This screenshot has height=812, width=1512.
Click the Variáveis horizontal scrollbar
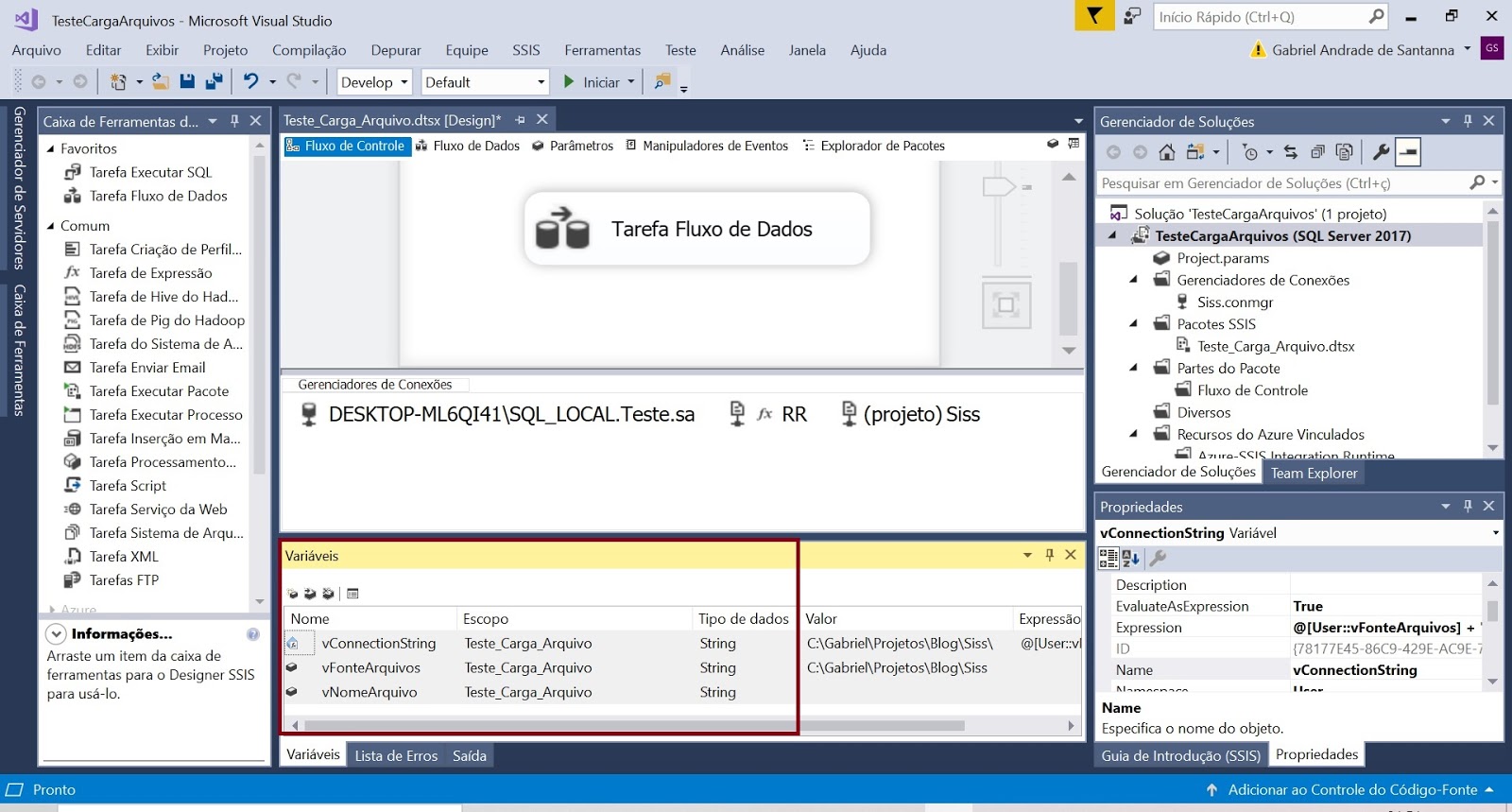pos(635,726)
